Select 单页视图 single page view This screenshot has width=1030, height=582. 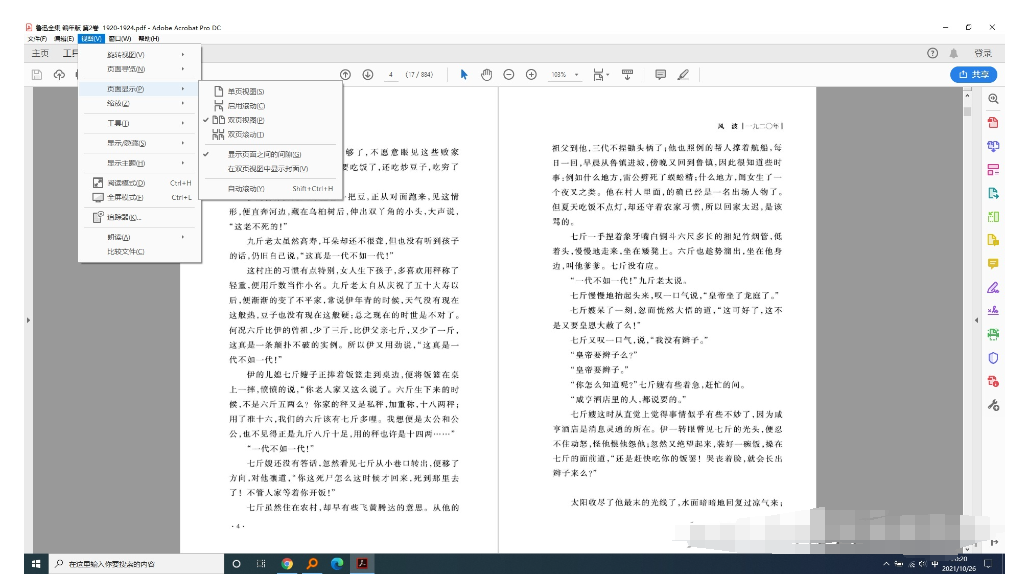click(x=271, y=91)
